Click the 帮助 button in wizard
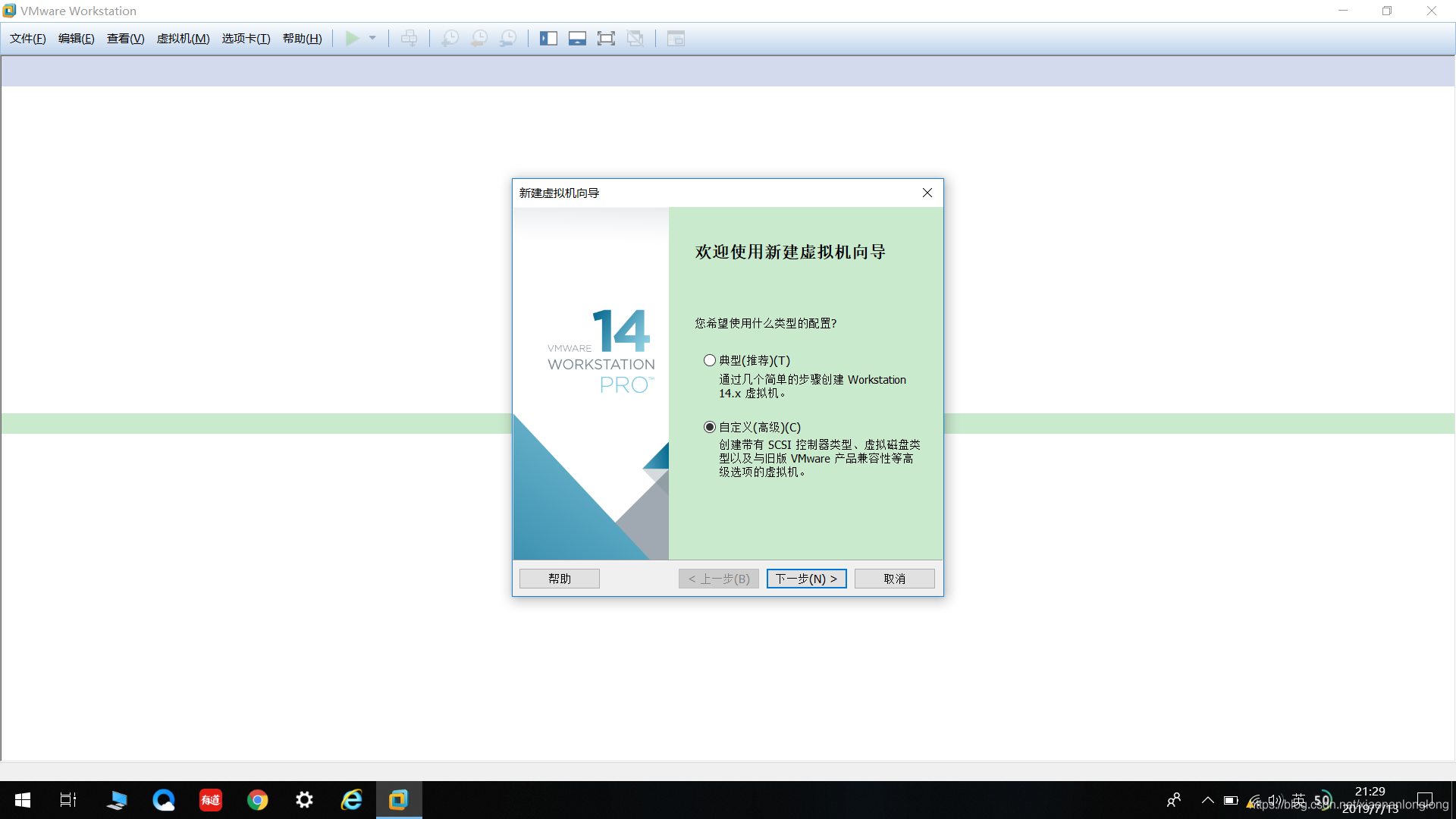1456x819 pixels. point(560,579)
